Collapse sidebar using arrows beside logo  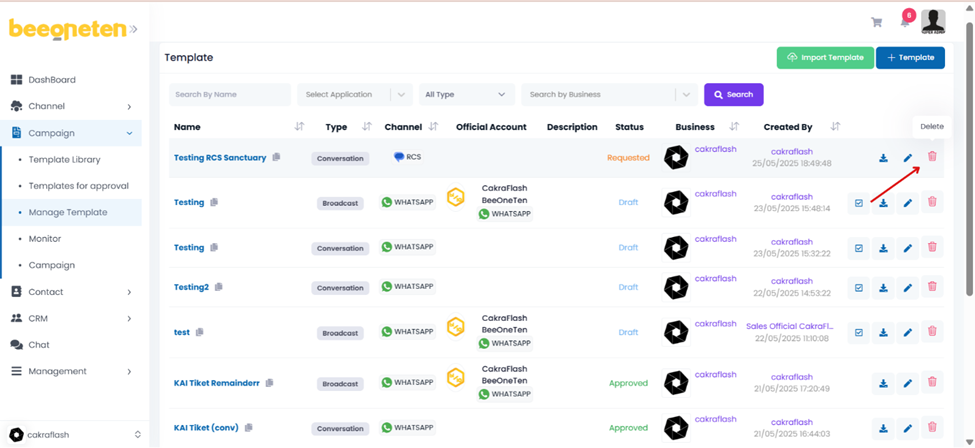(133, 29)
